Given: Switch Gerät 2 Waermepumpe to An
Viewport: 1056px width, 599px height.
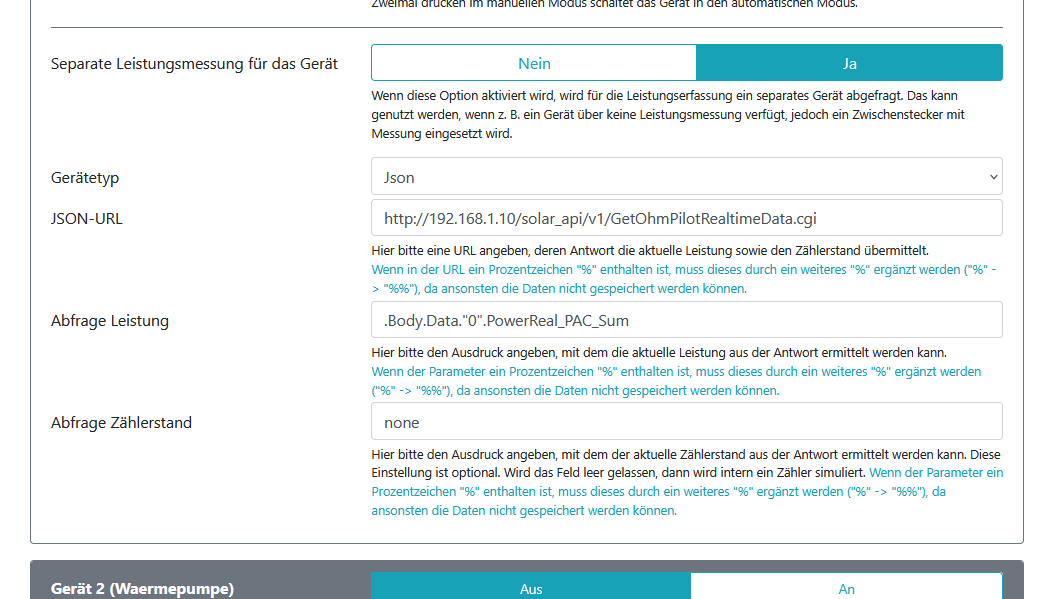Looking at the screenshot, I should (846, 589).
